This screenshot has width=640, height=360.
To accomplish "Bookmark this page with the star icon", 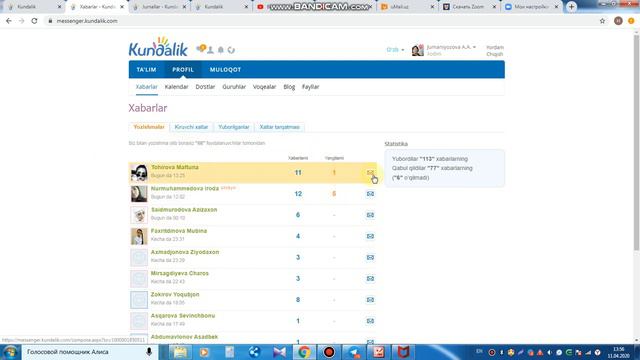I will pyautogui.click(x=602, y=21).
